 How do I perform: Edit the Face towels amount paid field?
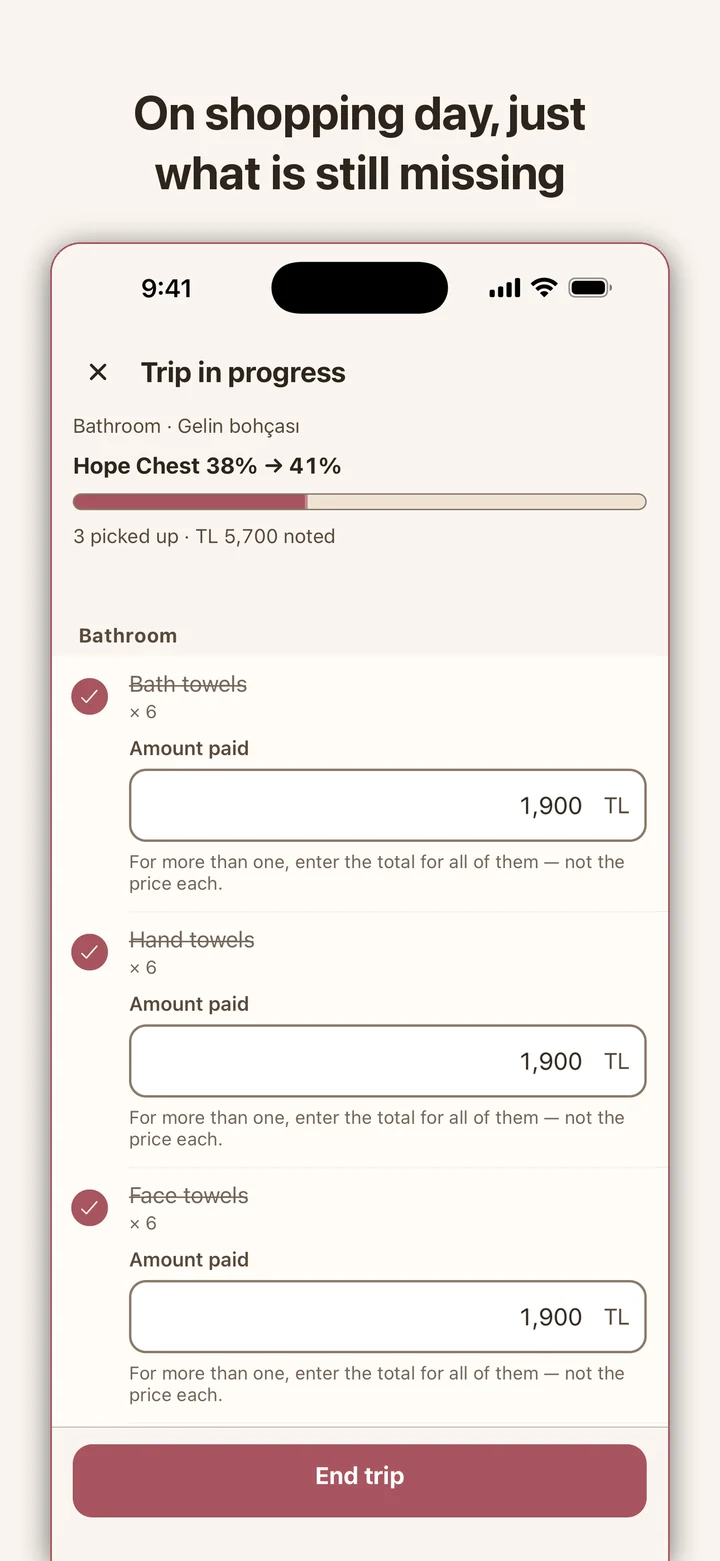coord(388,1317)
